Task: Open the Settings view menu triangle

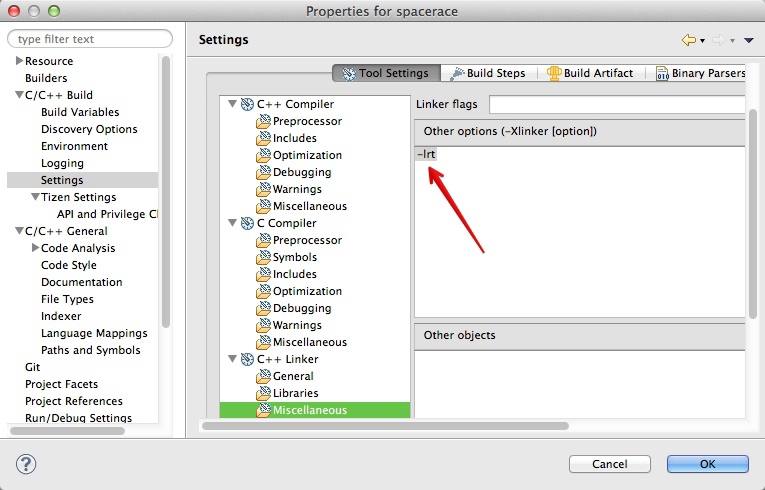Action: 748,41
